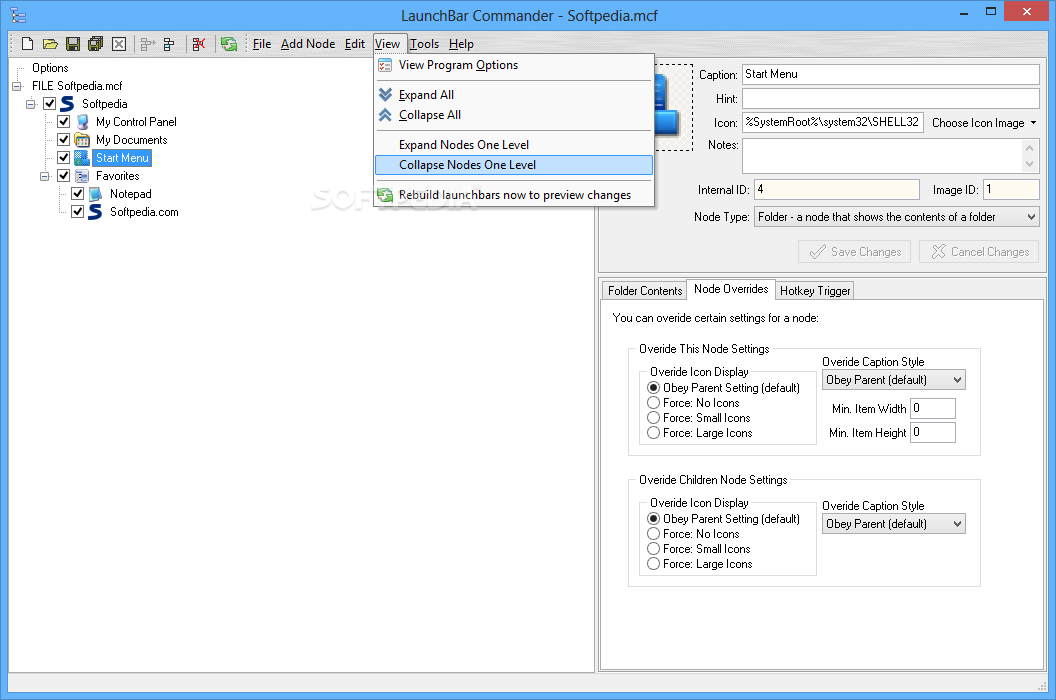Click the Start Menu node icon
Screen dimensions: 1056x700
tap(81, 158)
